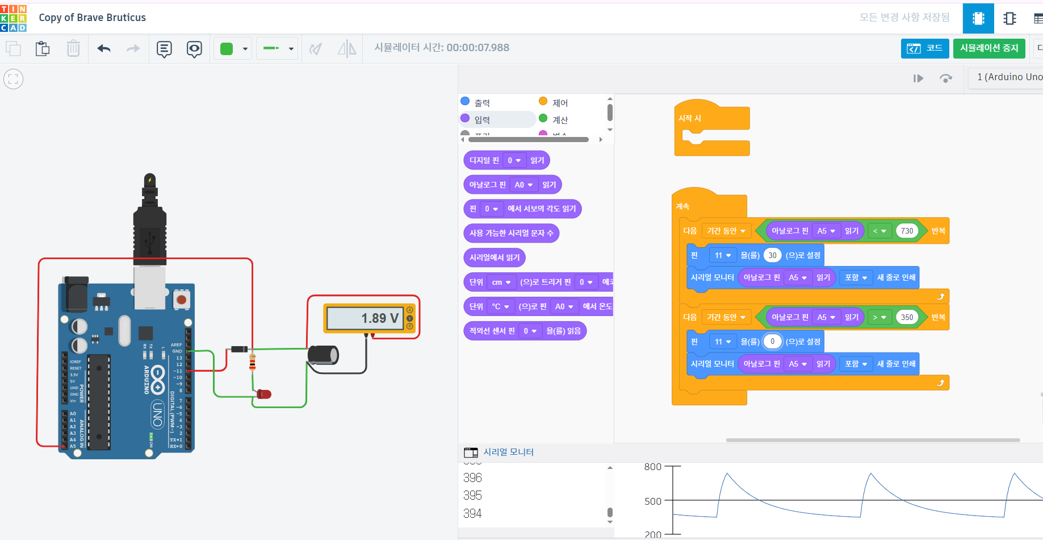The image size is (1043, 541).
Task: Open the wire color dropdown
Action: 233,48
